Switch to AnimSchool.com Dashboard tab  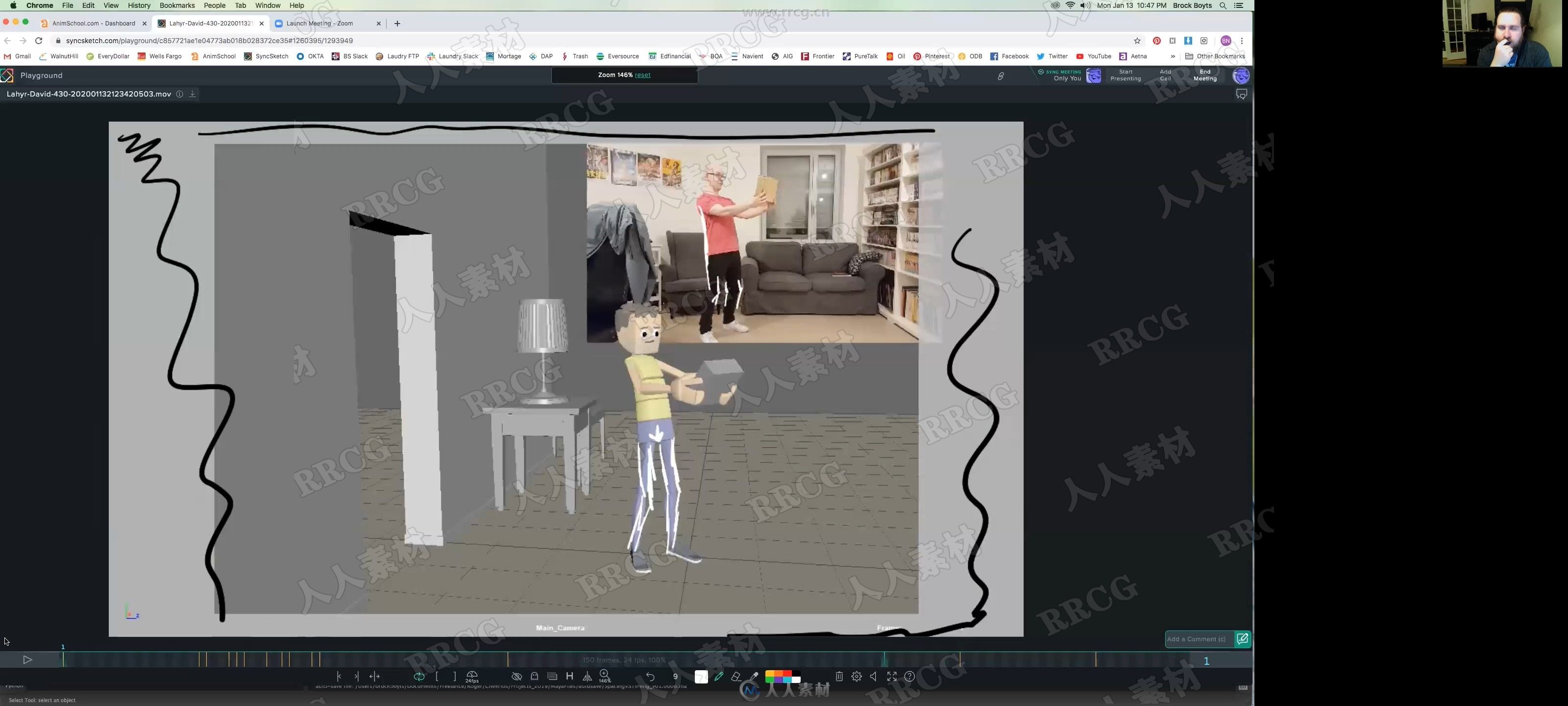pos(93,23)
